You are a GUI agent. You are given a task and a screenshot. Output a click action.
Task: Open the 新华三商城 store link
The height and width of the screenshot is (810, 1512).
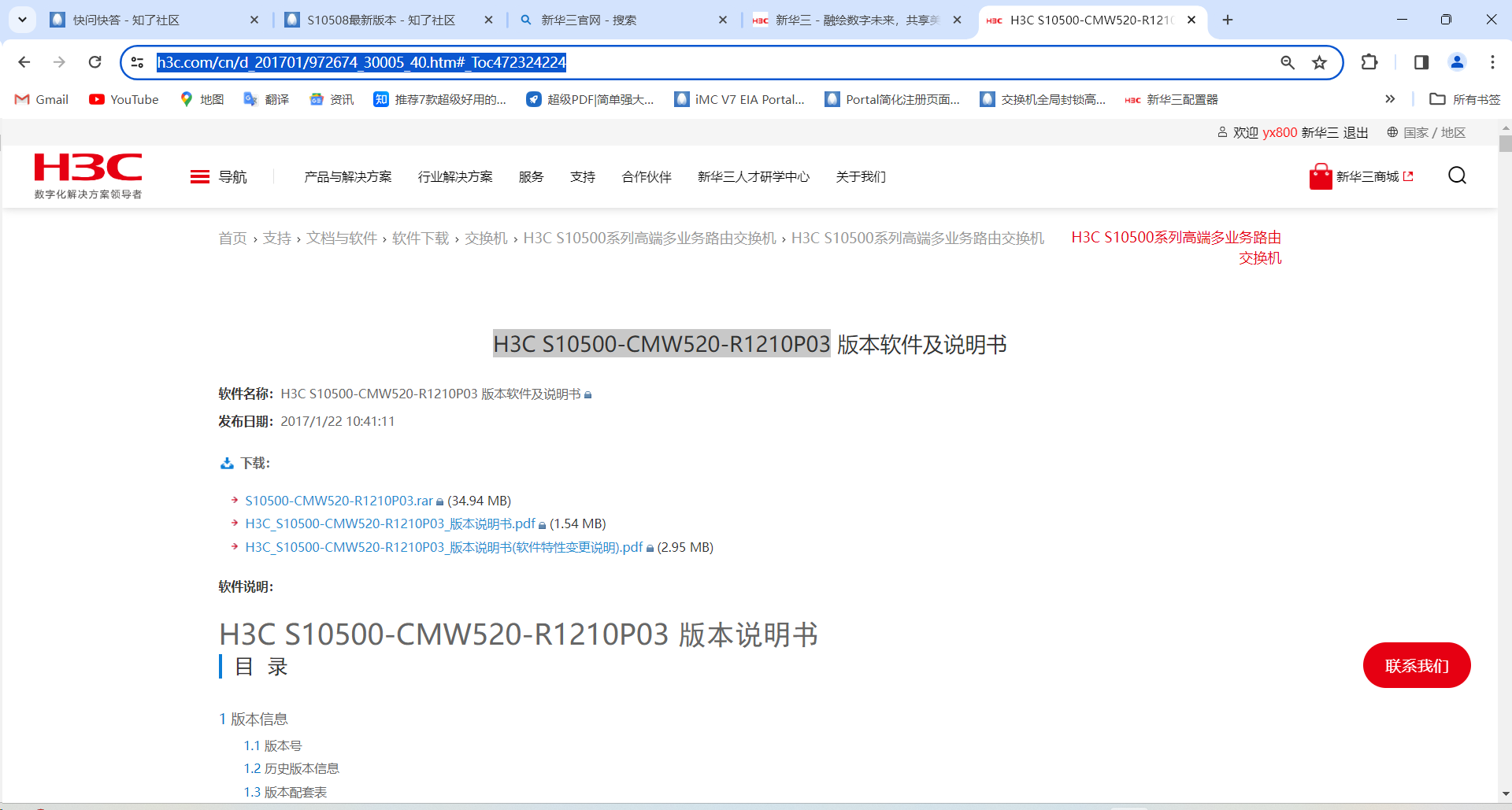point(1362,176)
